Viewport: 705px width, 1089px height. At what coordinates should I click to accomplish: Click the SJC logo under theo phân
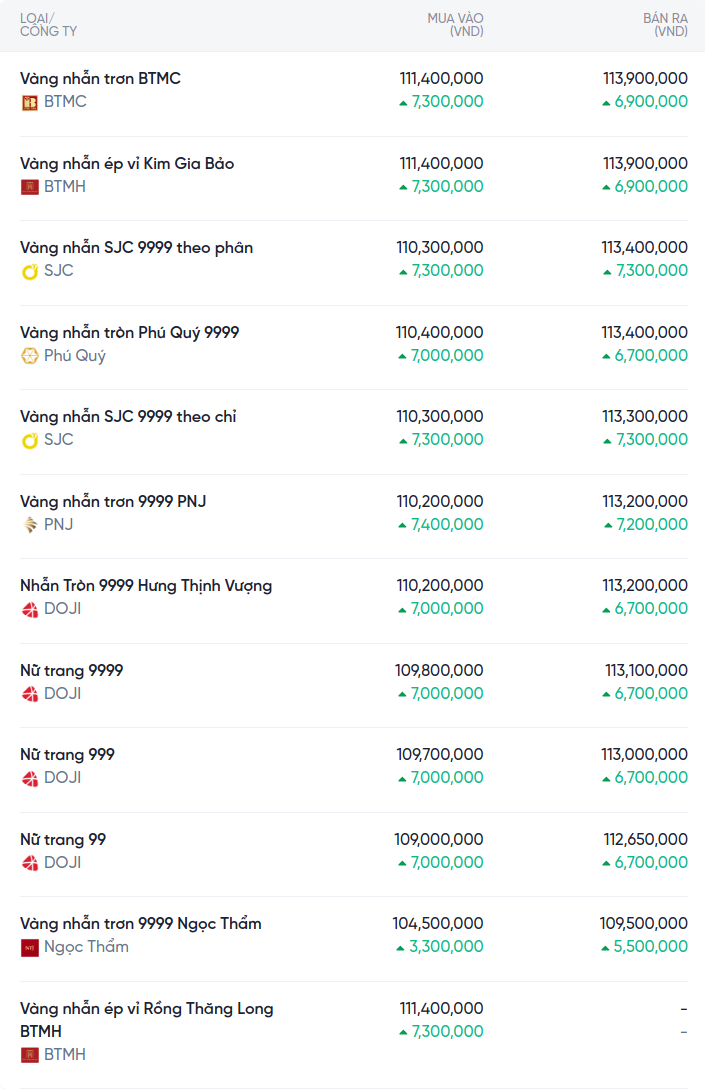30,271
